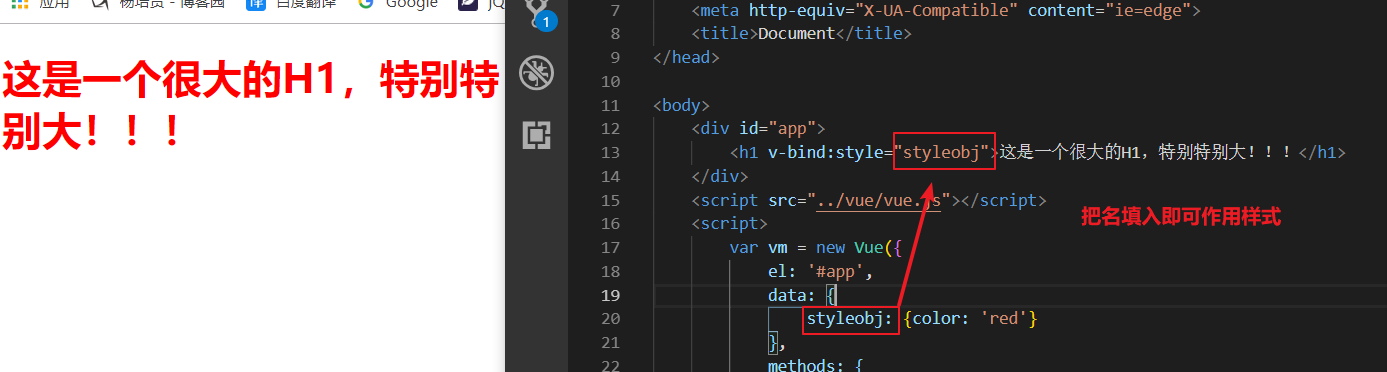This screenshot has width=1387, height=372.
Task: Click the methods: { line
Action: (815, 366)
